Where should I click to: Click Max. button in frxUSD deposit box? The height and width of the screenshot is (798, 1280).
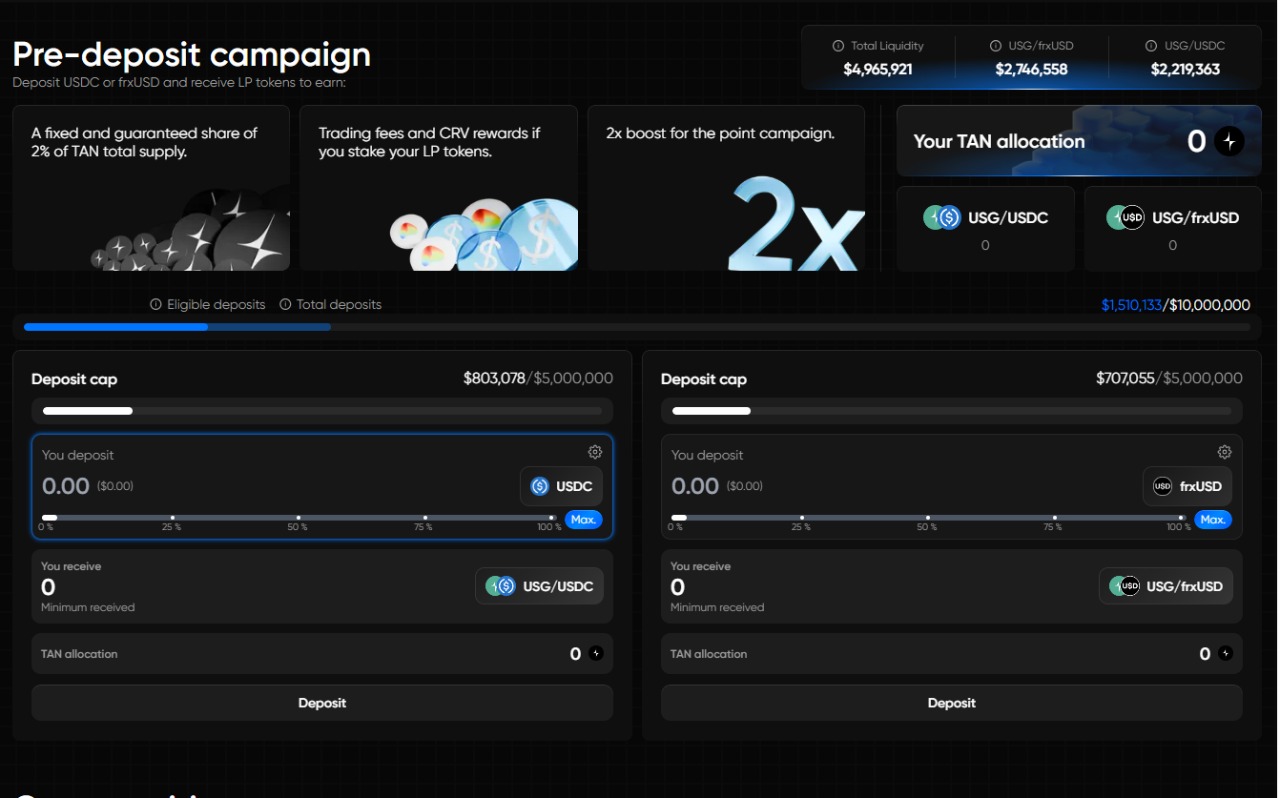pyautogui.click(x=1213, y=520)
